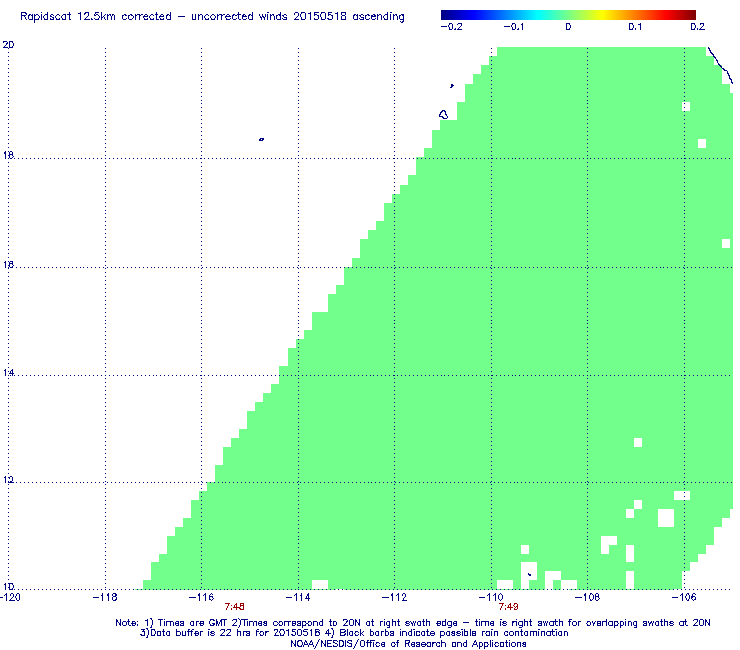Image resolution: width=740 pixels, height=650 pixels.
Task: Click the note line about Times are GMT
Action: [x=412, y=623]
